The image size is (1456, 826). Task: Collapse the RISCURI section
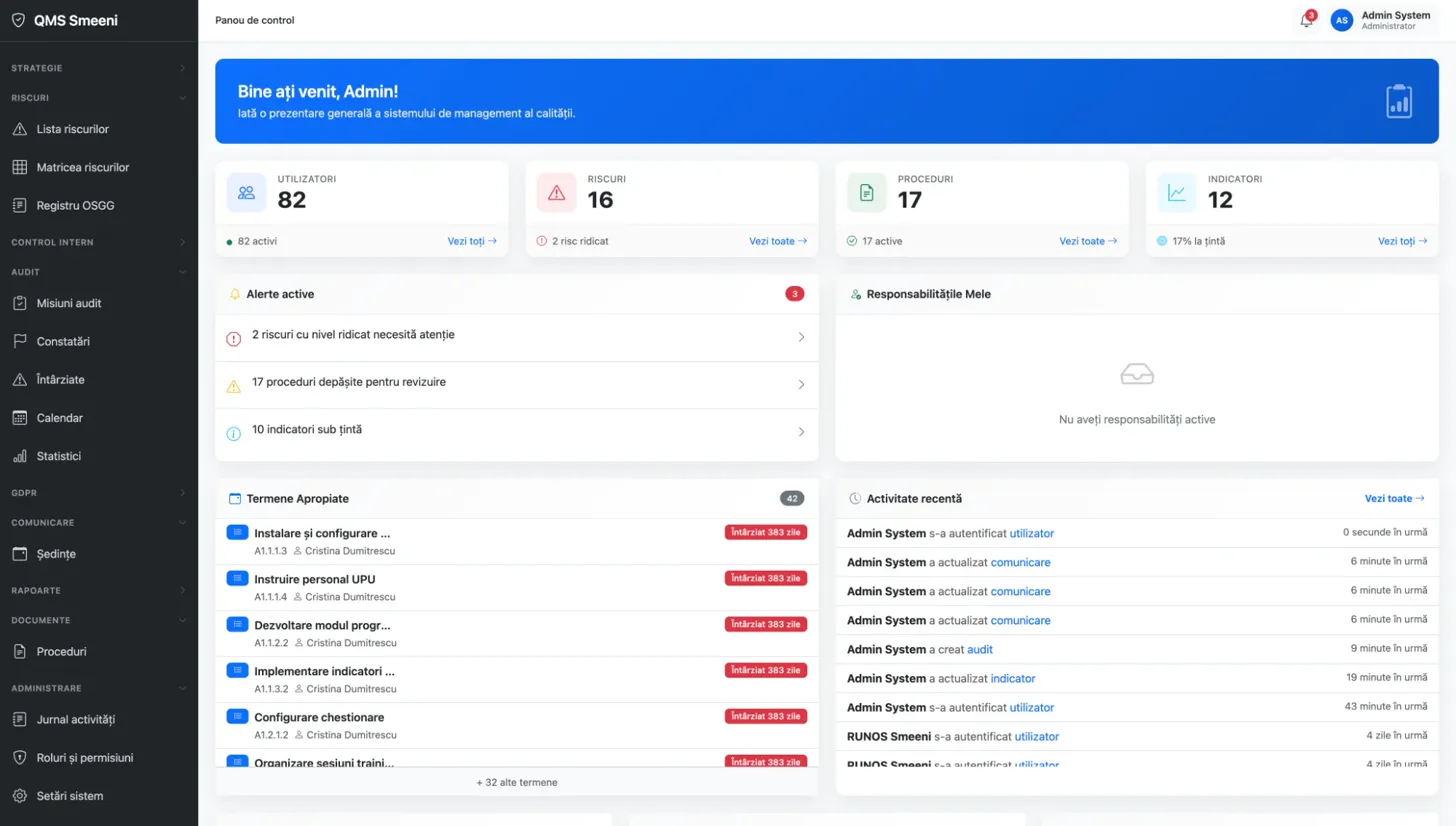[96, 98]
